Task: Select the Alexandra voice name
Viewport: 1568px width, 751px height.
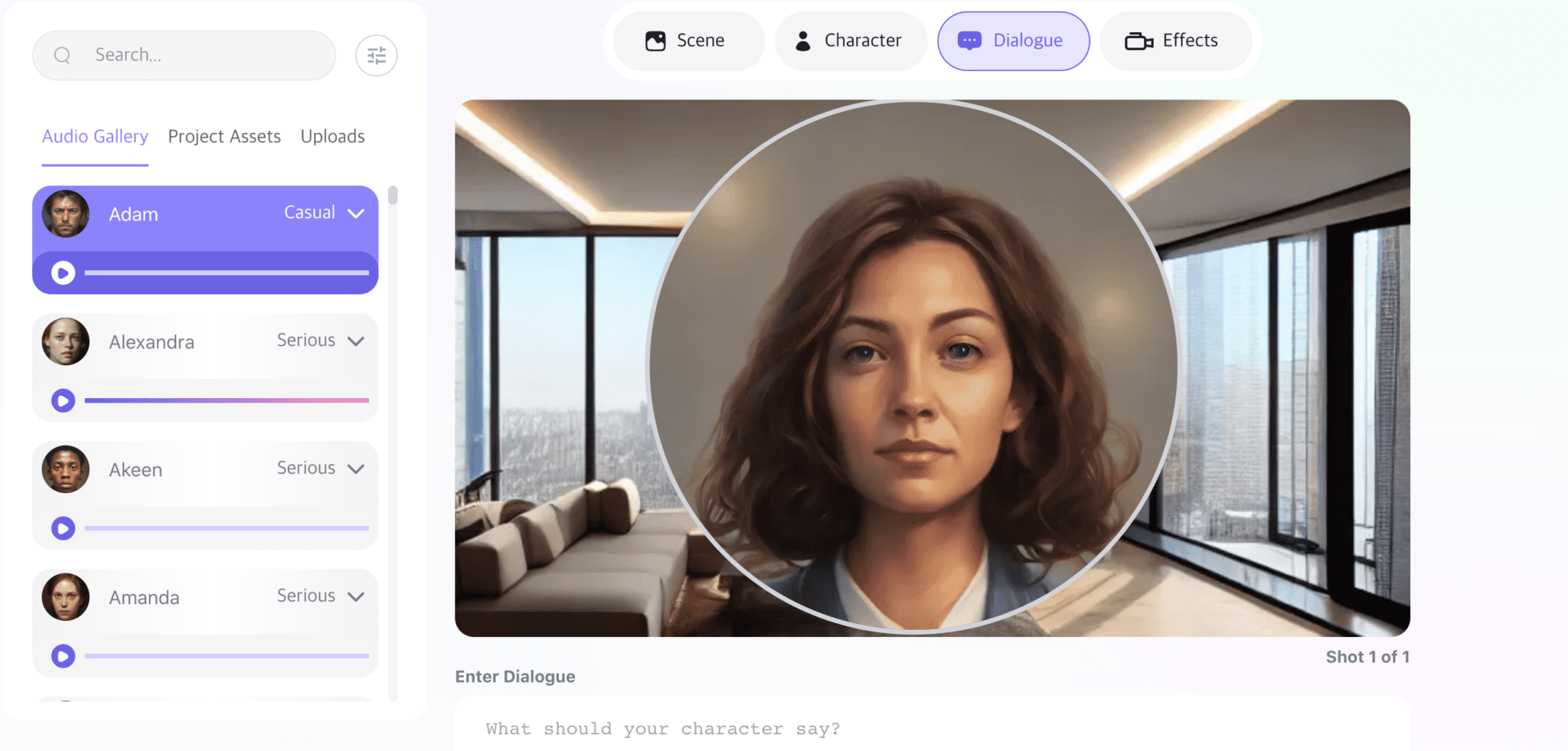Action: coord(152,342)
